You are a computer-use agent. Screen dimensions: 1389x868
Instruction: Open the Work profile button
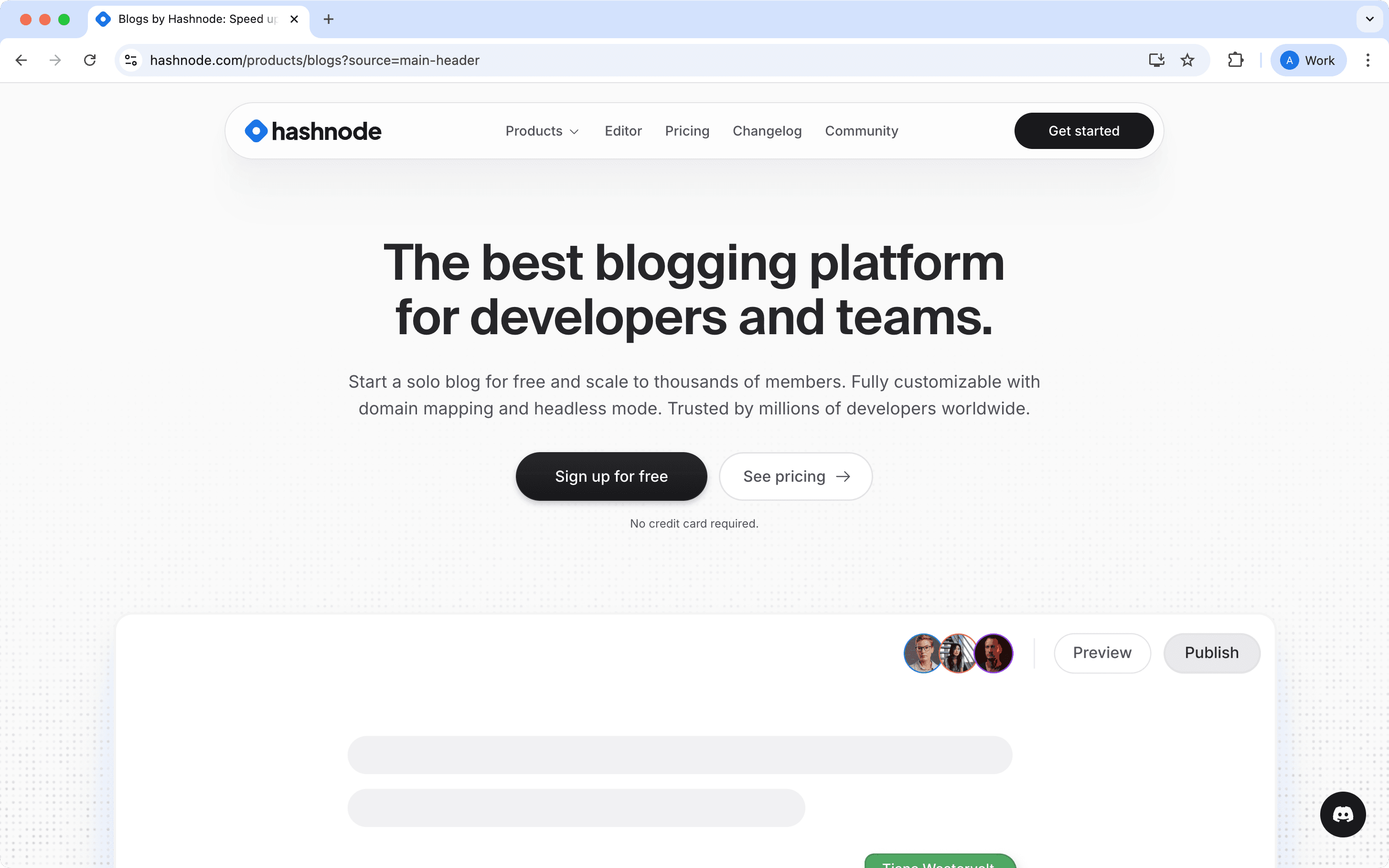click(1308, 60)
